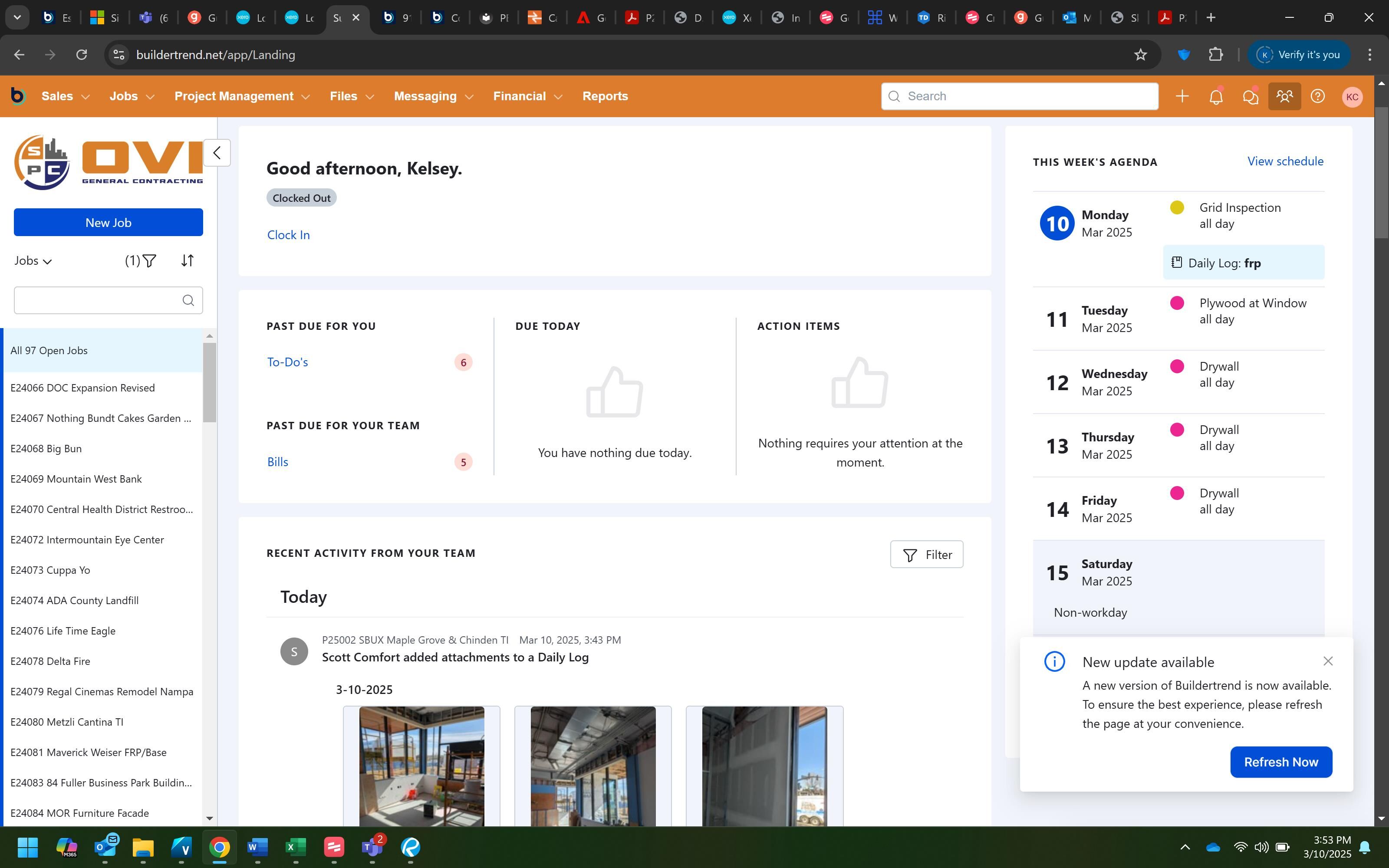Click the plus quick-add icon

tap(1182, 96)
